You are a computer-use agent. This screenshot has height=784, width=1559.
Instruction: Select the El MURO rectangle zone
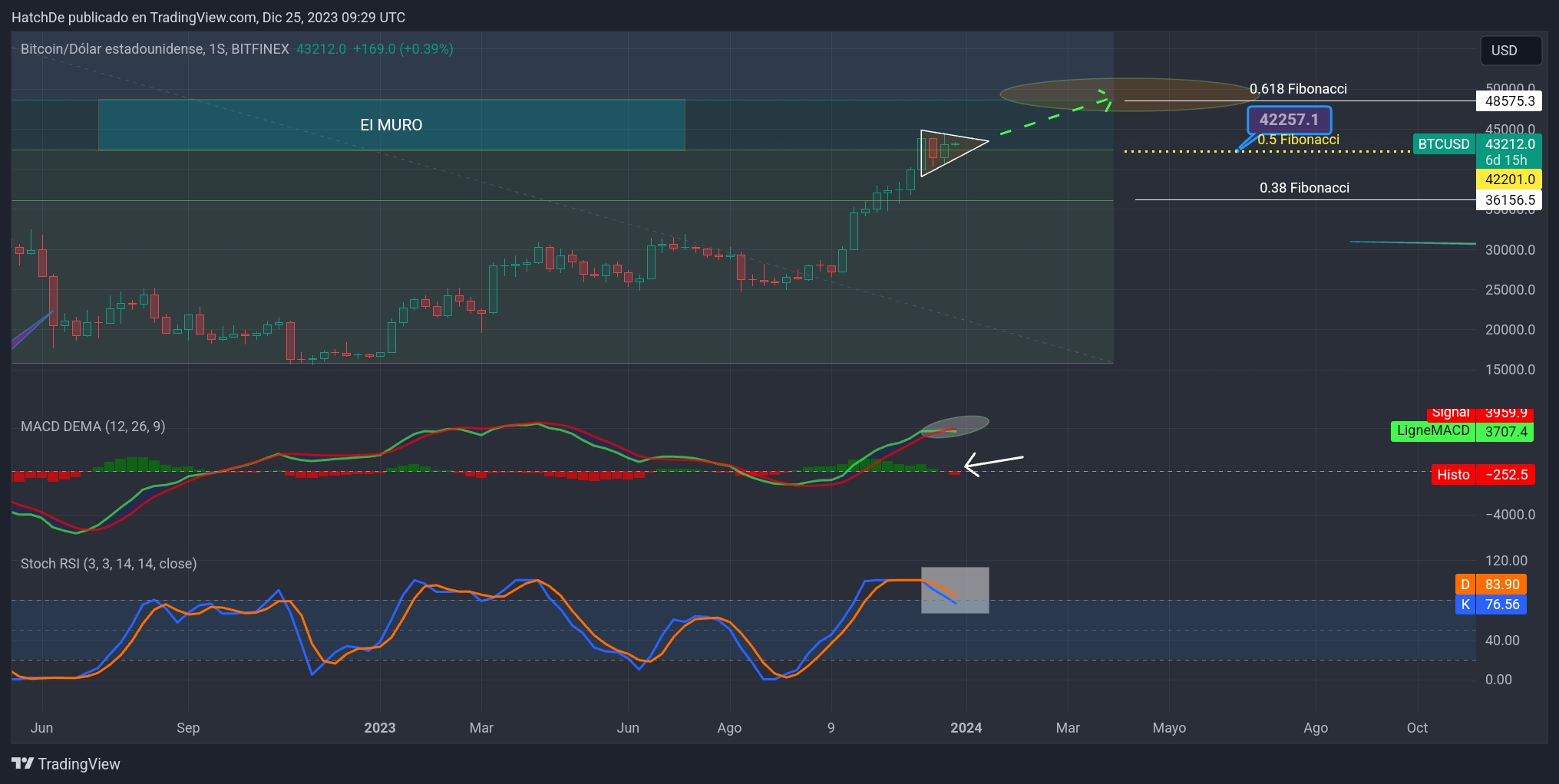[x=391, y=125]
